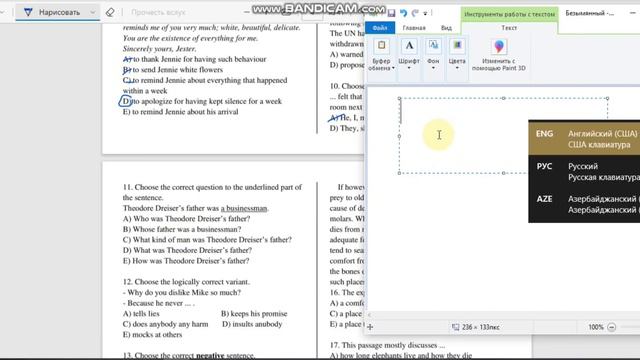Screen dimensions: 640x360
Task: Click E) How was Theodore Dreiser's father?
Action: [x=186, y=261]
